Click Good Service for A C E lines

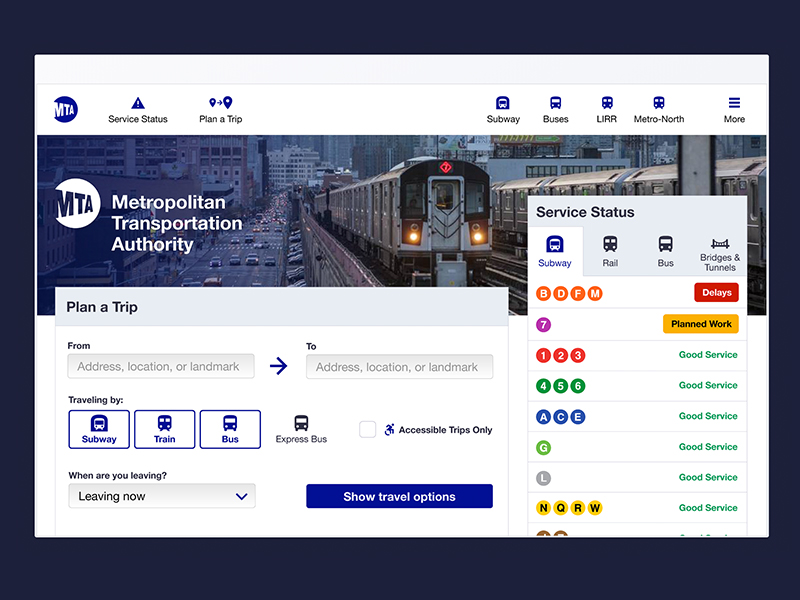[x=708, y=416]
